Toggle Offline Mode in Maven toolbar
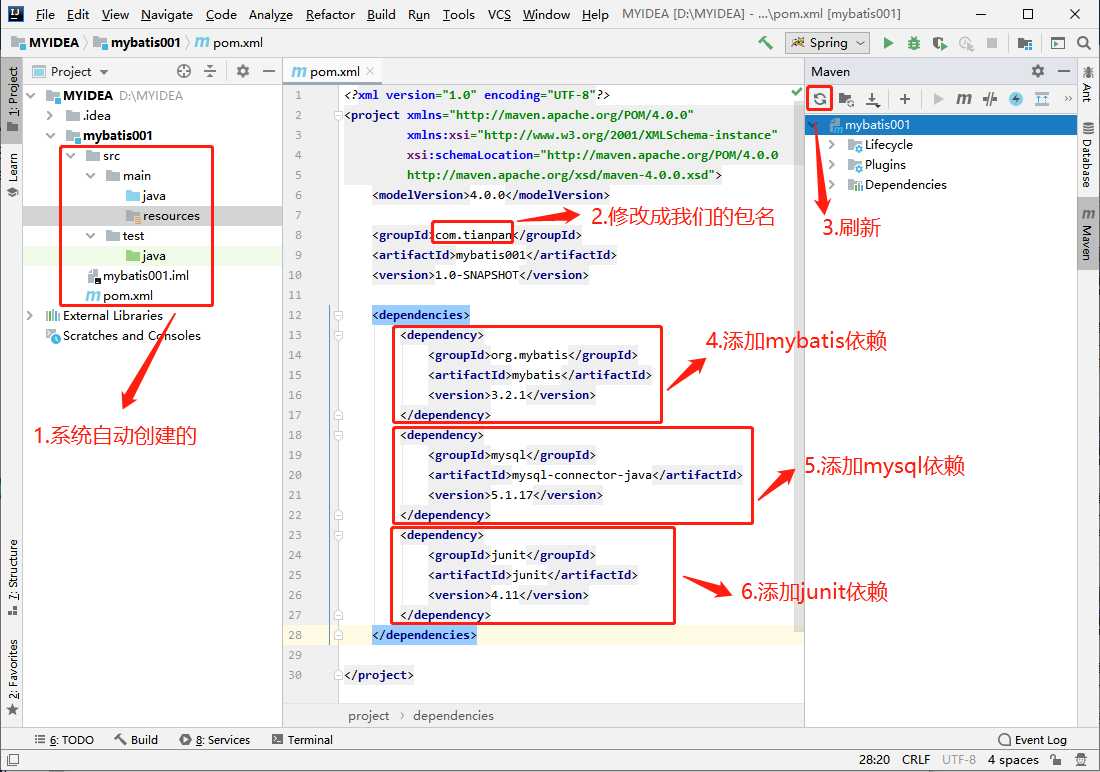1100x772 pixels. [990, 99]
